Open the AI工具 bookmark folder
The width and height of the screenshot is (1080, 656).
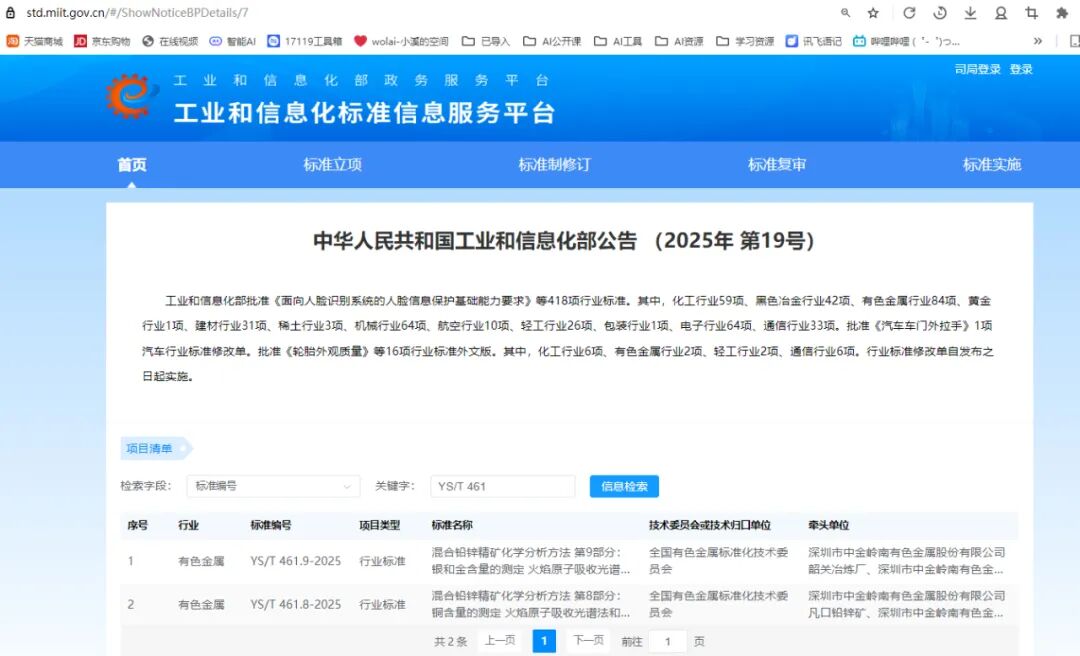point(618,41)
